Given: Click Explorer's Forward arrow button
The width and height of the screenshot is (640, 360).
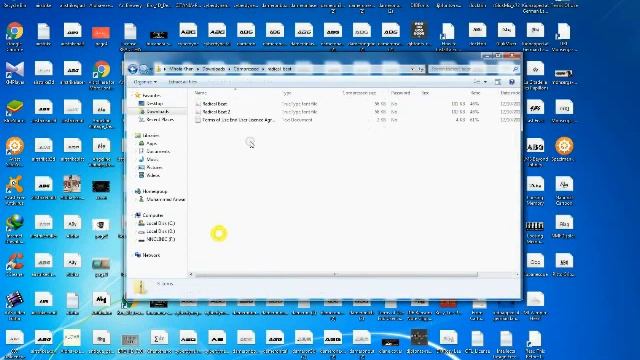Looking at the screenshot, I should tap(144, 69).
